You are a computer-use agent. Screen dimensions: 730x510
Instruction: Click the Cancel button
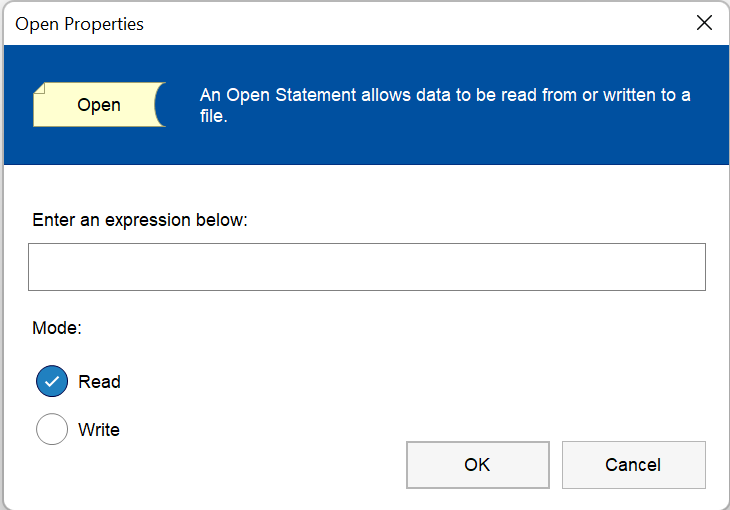[634, 465]
